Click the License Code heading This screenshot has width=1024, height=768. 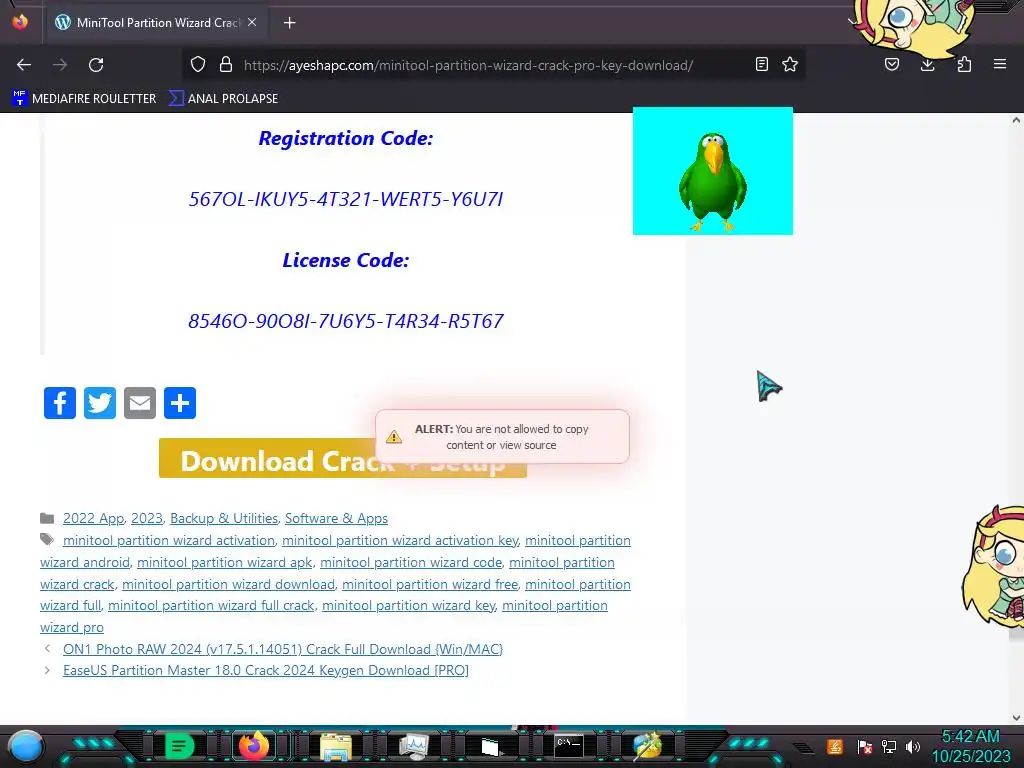(x=345, y=261)
